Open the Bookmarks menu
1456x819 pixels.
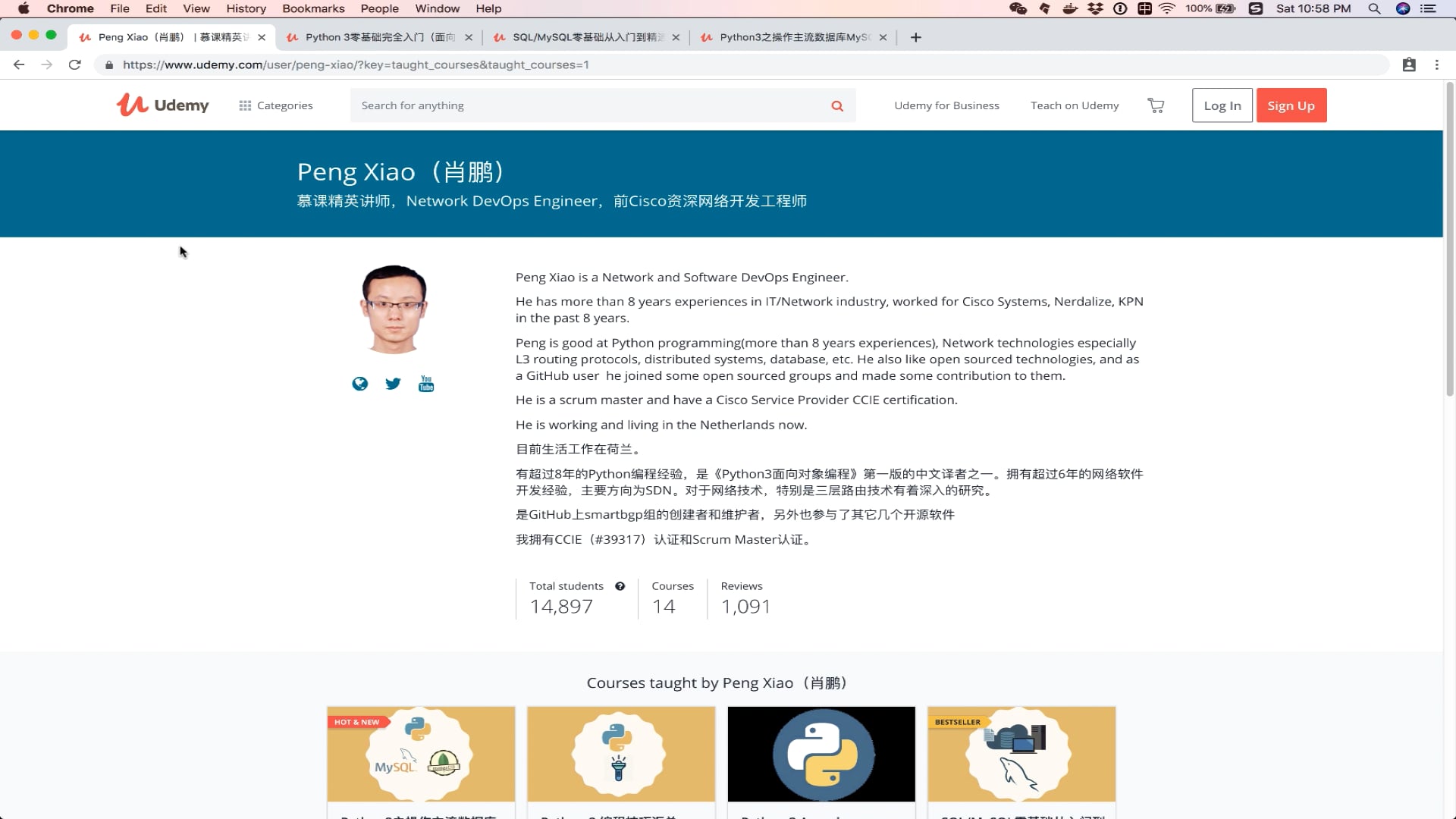[313, 8]
